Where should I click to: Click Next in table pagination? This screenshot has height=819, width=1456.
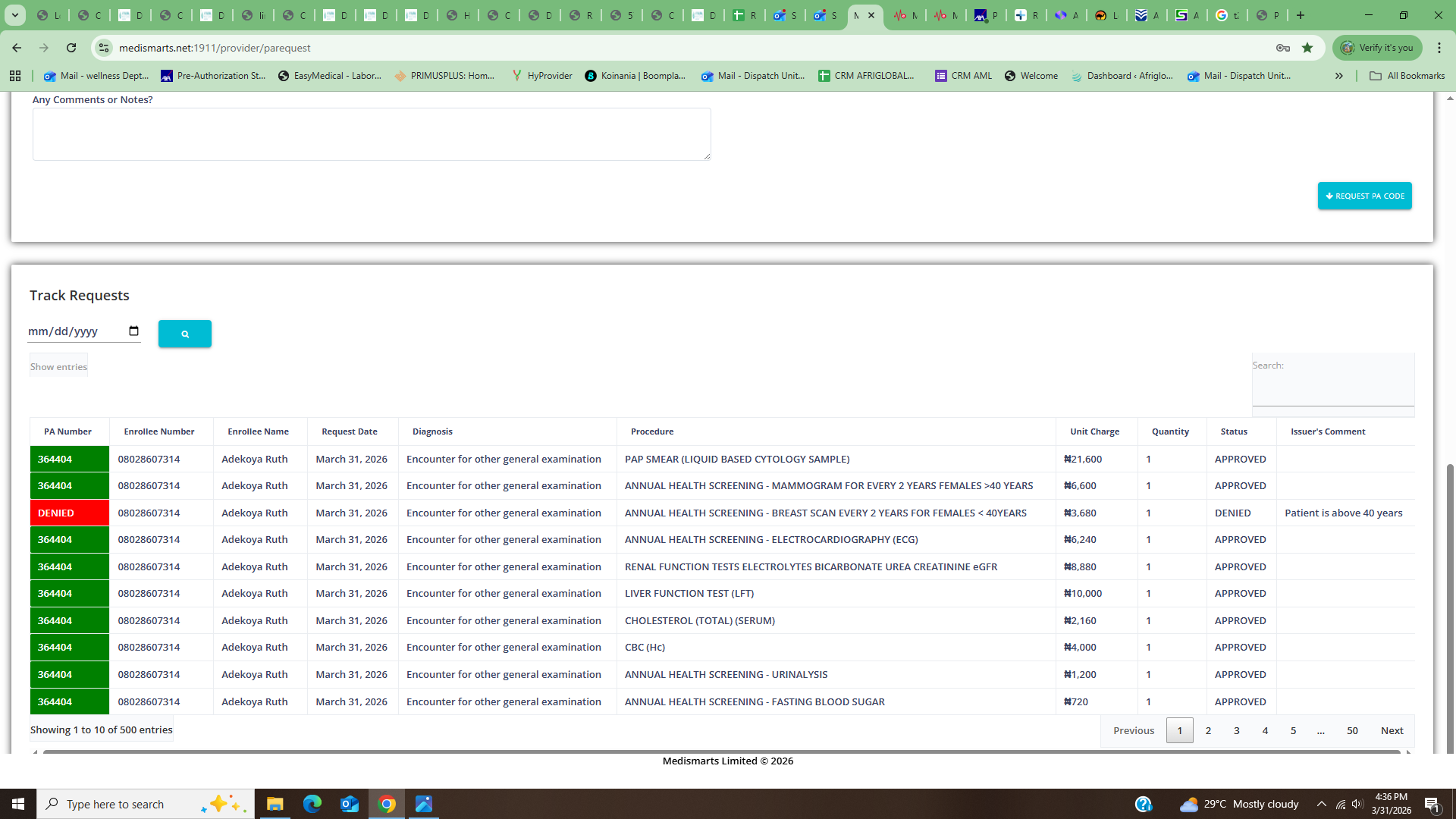(1392, 730)
